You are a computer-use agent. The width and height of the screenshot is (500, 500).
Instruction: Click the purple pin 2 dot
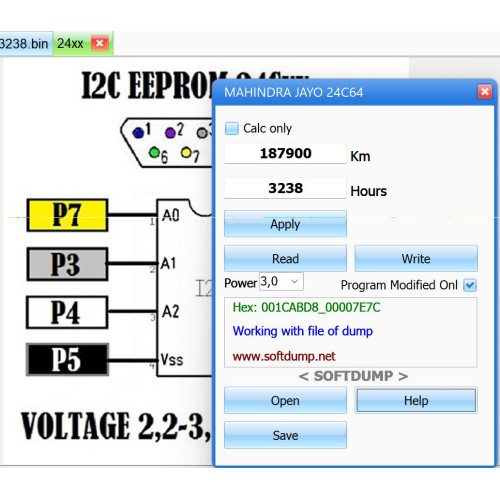tap(170, 133)
